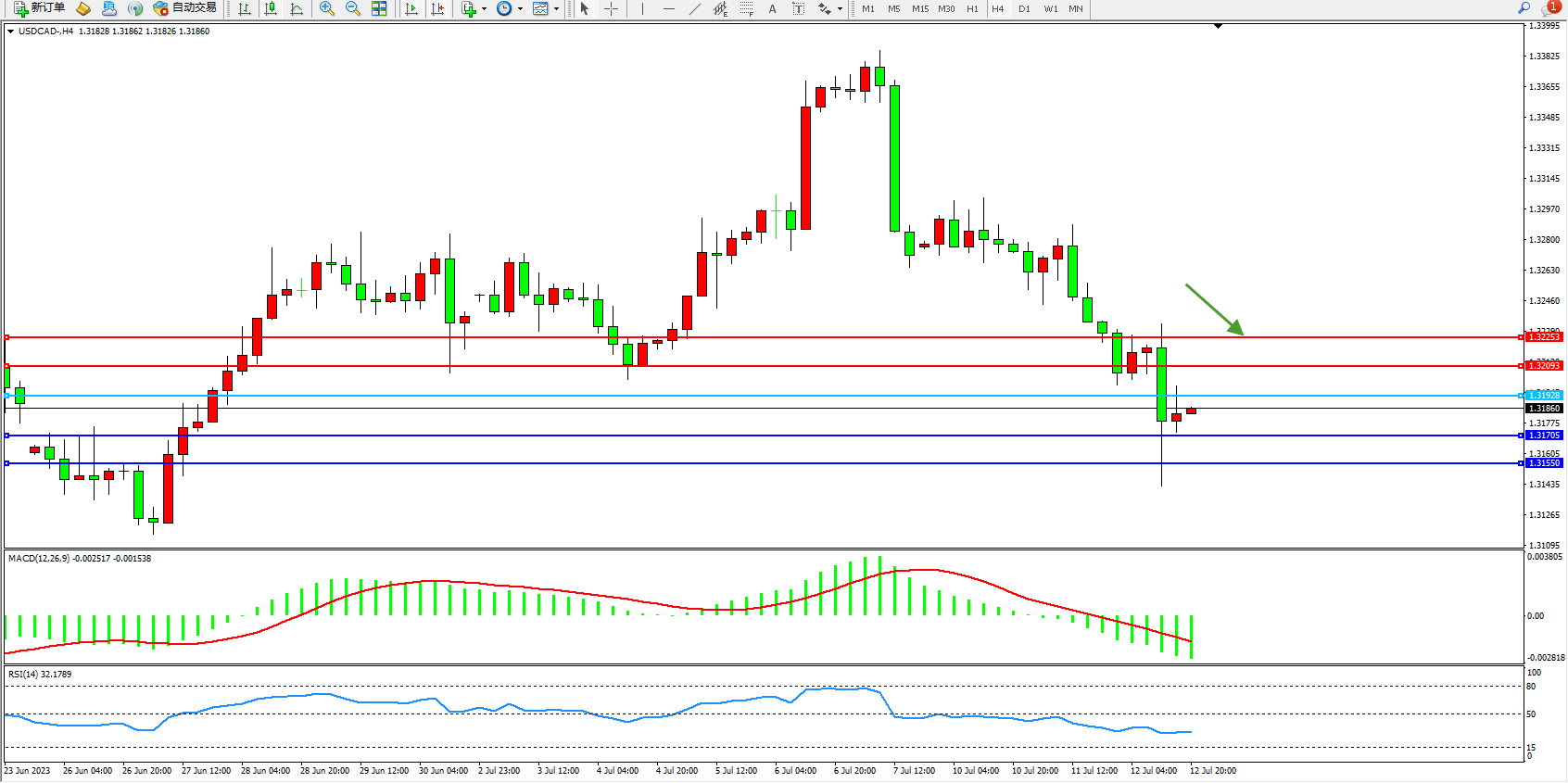Viewport: 1568px width, 783px height.
Task: Select the crosshair cursor tool
Action: (x=612, y=8)
